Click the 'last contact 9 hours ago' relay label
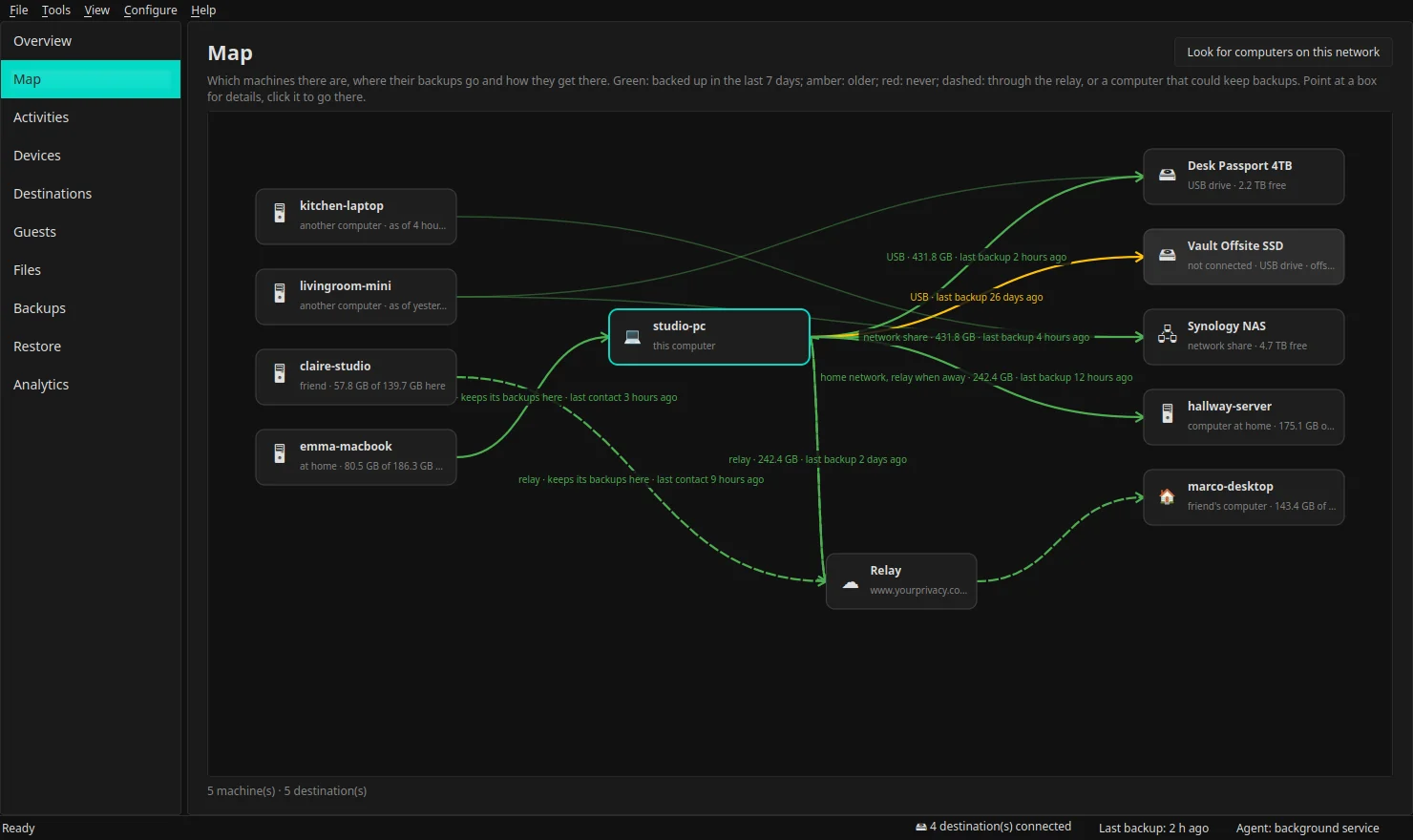 coord(641,479)
